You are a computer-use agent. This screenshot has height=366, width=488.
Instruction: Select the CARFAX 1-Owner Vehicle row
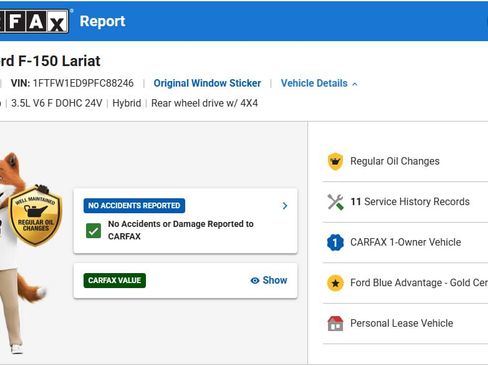[405, 242]
